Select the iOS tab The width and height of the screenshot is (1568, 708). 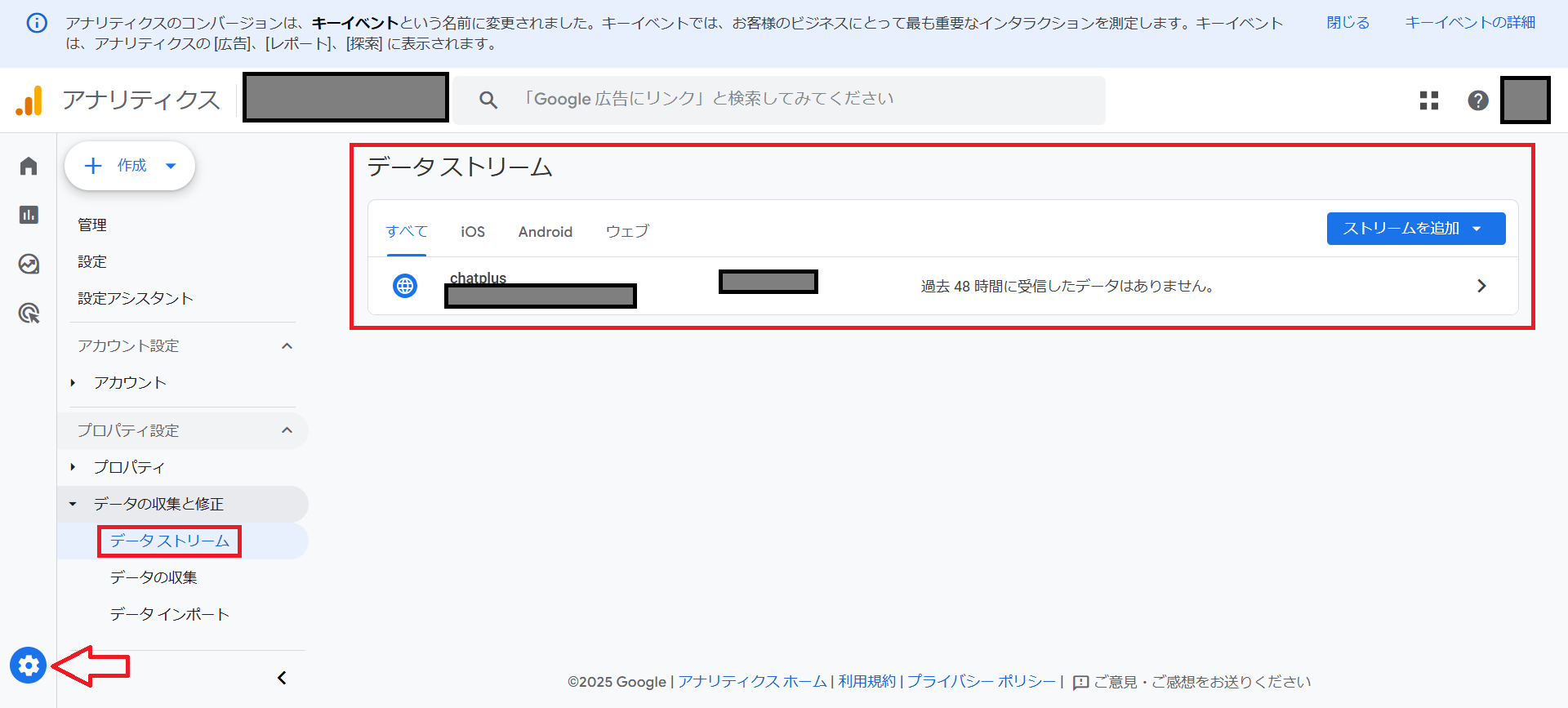pos(473,232)
